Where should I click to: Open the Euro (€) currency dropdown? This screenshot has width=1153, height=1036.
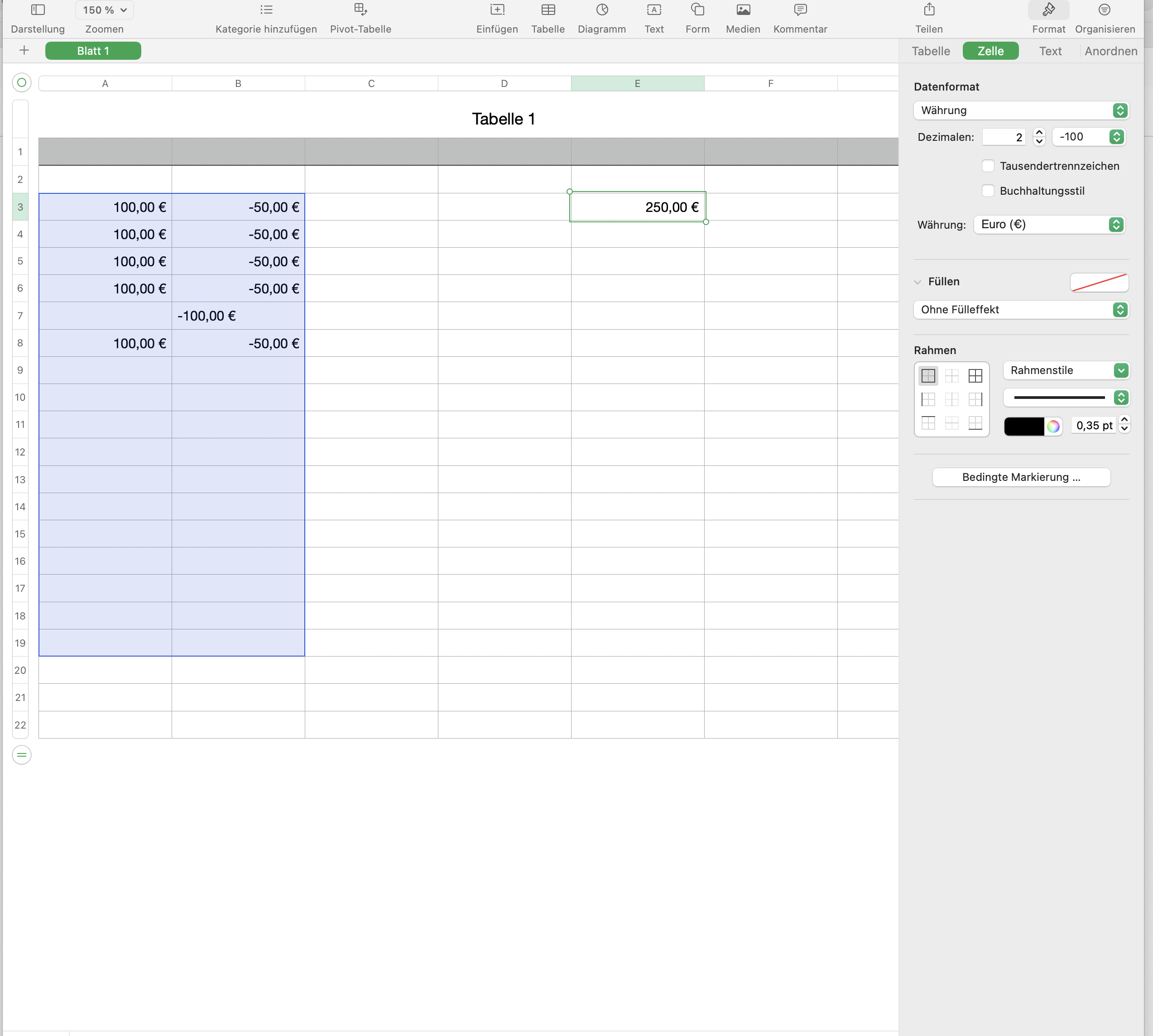point(1049,225)
